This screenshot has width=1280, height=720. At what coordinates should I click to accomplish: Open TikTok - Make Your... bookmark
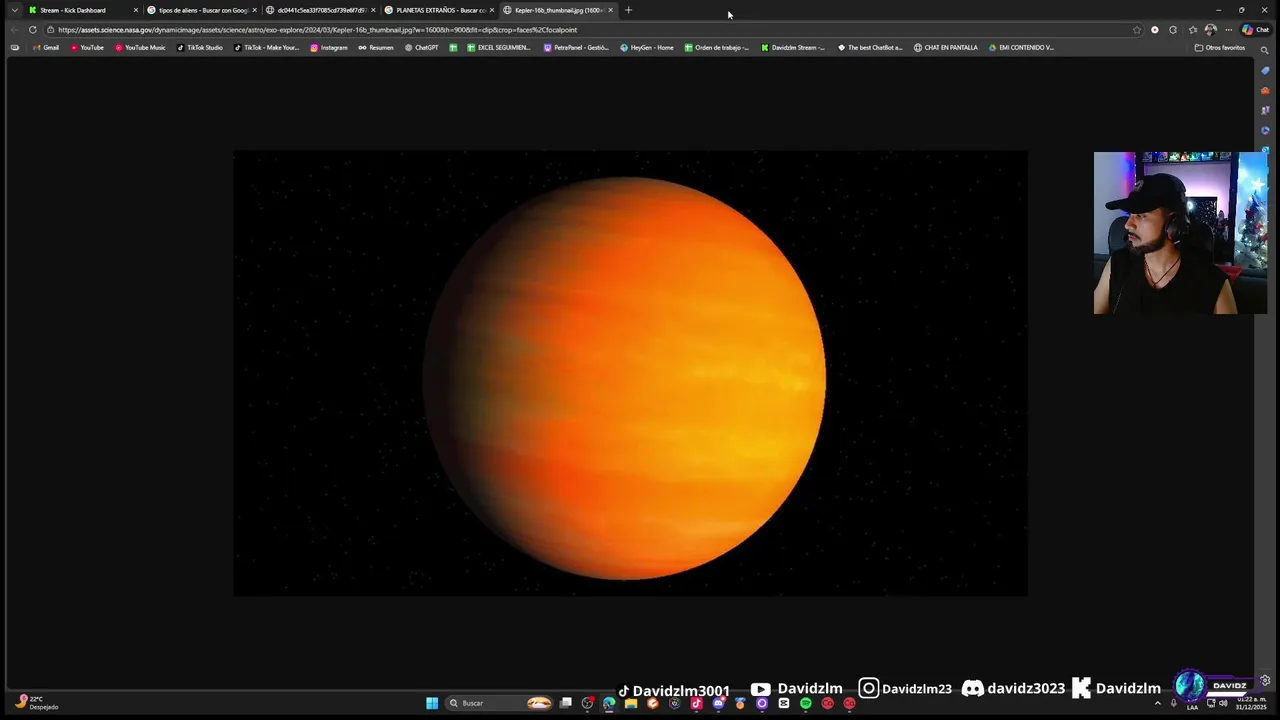267,47
